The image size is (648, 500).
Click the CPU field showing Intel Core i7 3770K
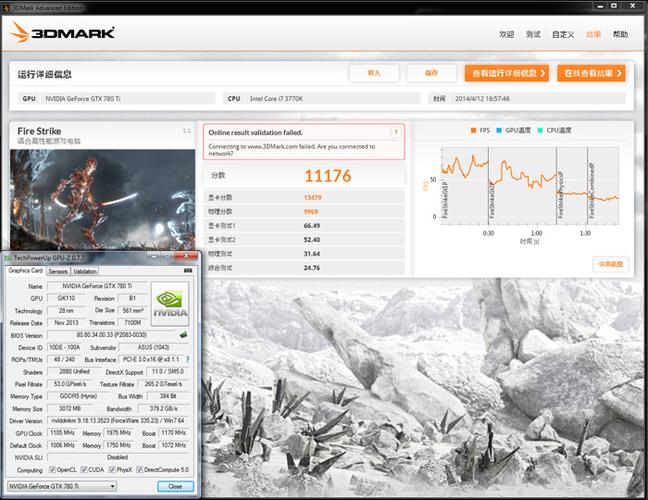[333, 99]
